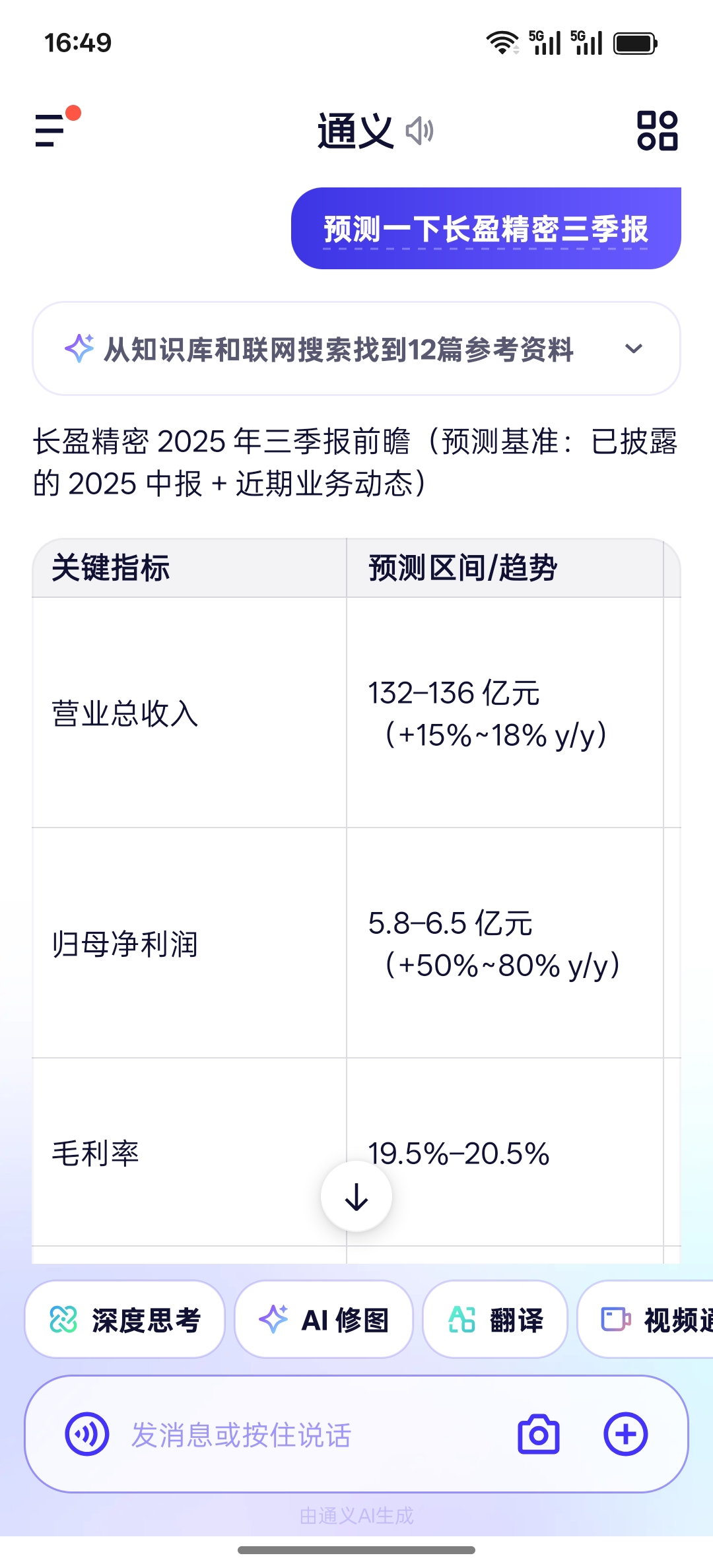Screen dimensions: 713x1568
Task: Toggle 深度思考 deep thinking mode
Action: coord(125,1320)
